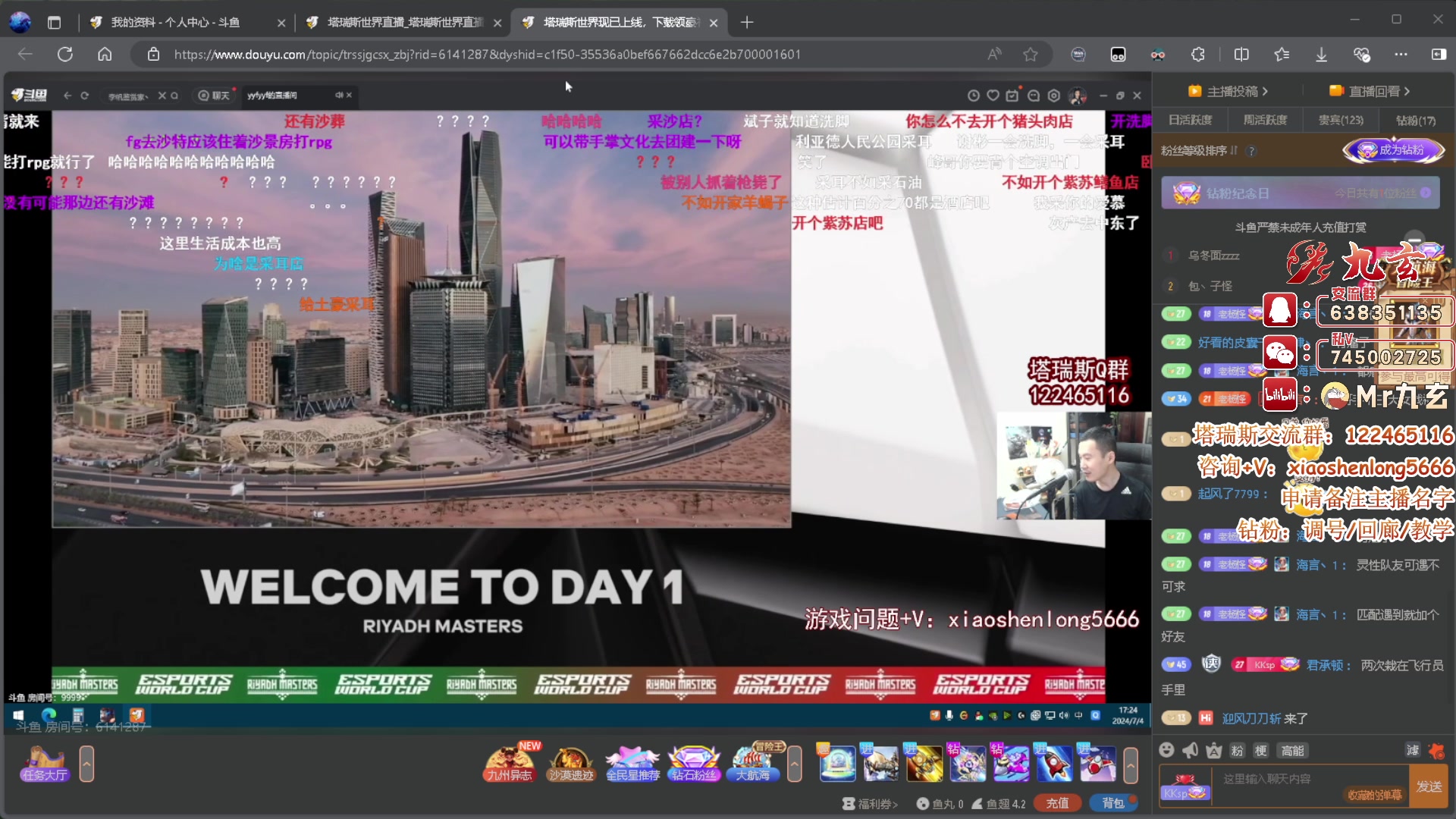
Task: Open the 福利券 coupons link
Action: tap(871, 804)
